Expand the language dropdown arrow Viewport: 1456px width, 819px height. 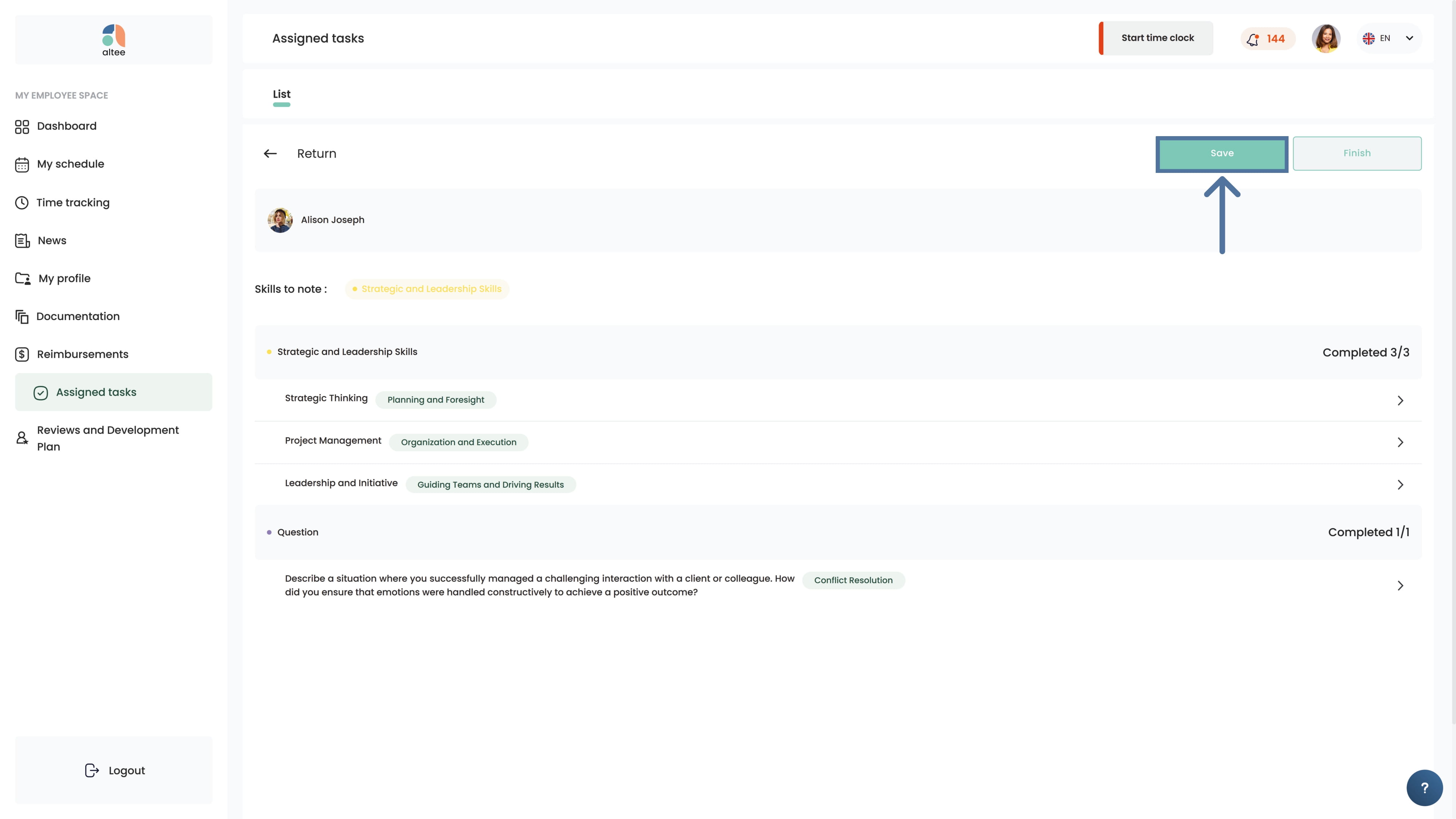tap(1409, 39)
